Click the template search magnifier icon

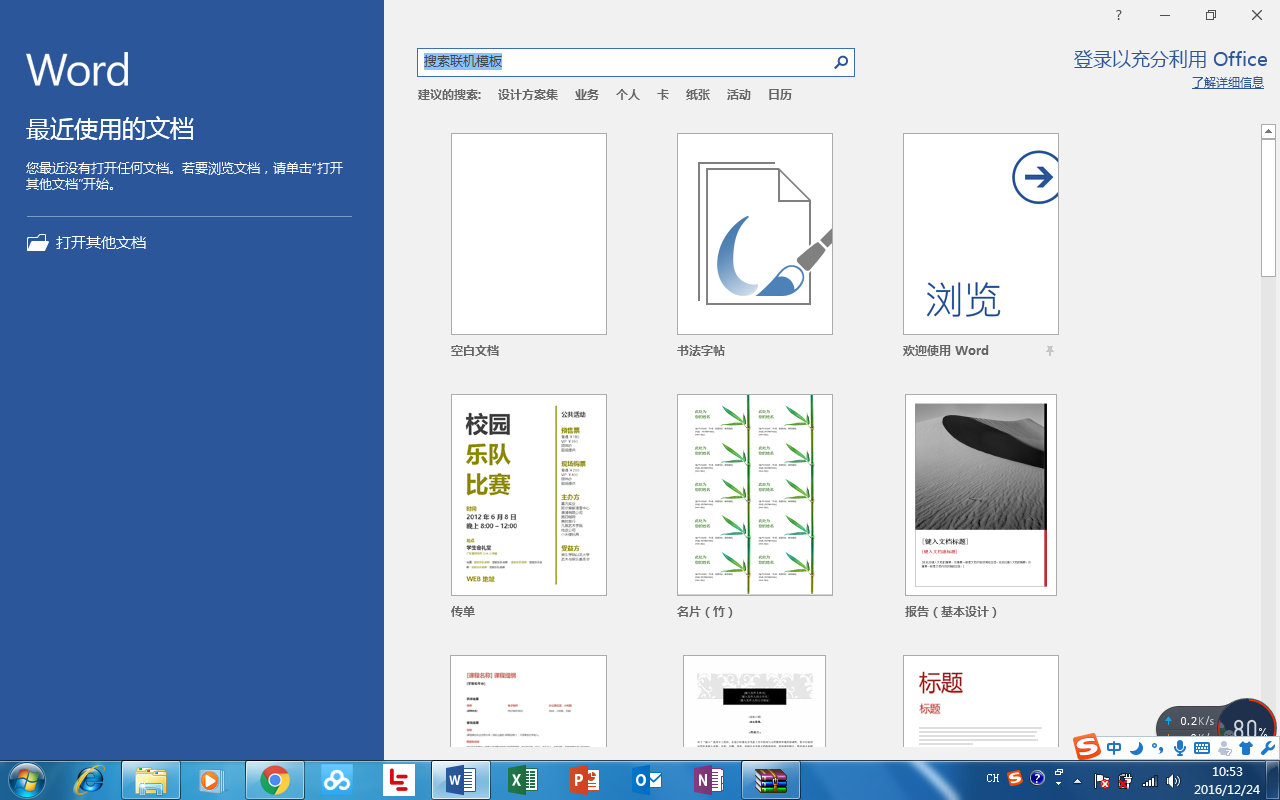coord(840,62)
